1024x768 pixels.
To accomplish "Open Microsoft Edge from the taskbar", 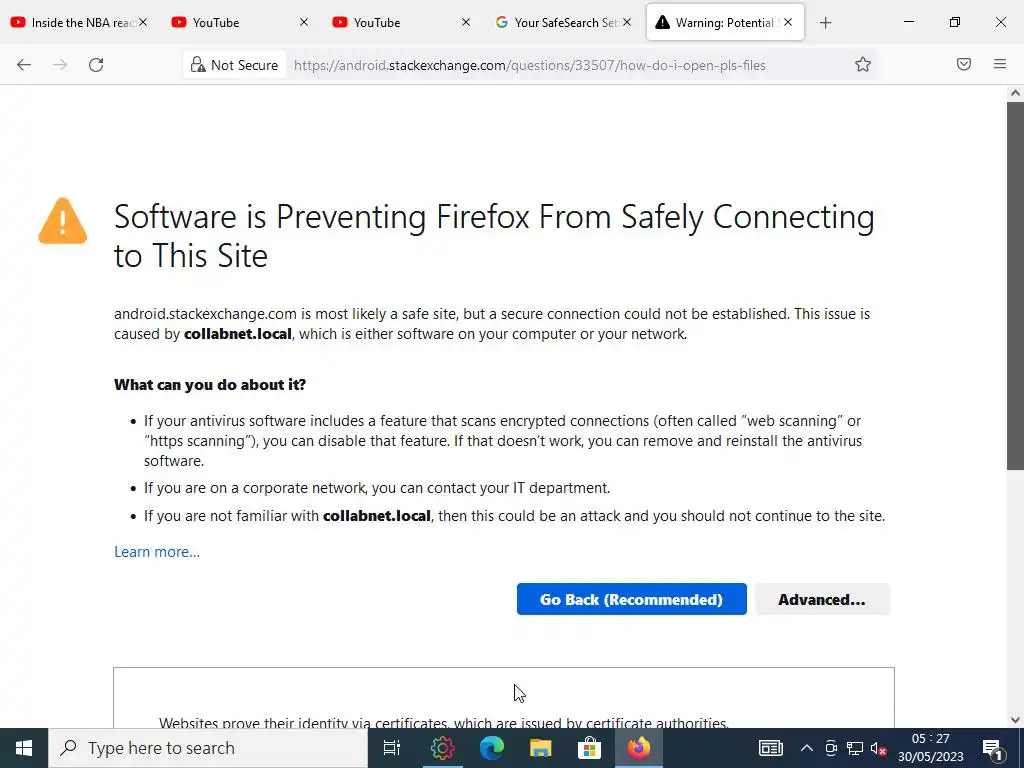I will [x=491, y=748].
